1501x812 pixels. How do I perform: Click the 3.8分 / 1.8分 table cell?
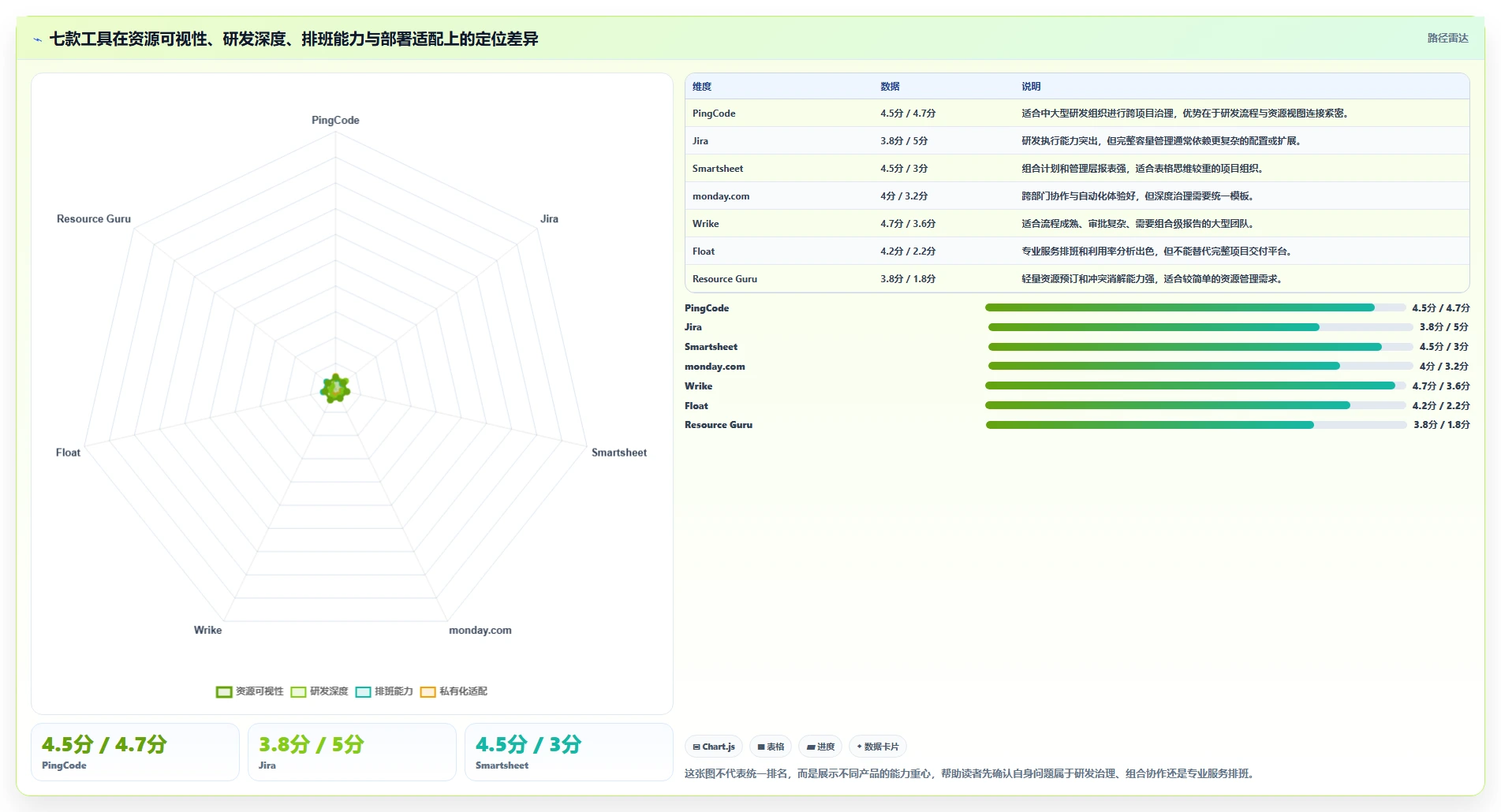pyautogui.click(x=908, y=279)
